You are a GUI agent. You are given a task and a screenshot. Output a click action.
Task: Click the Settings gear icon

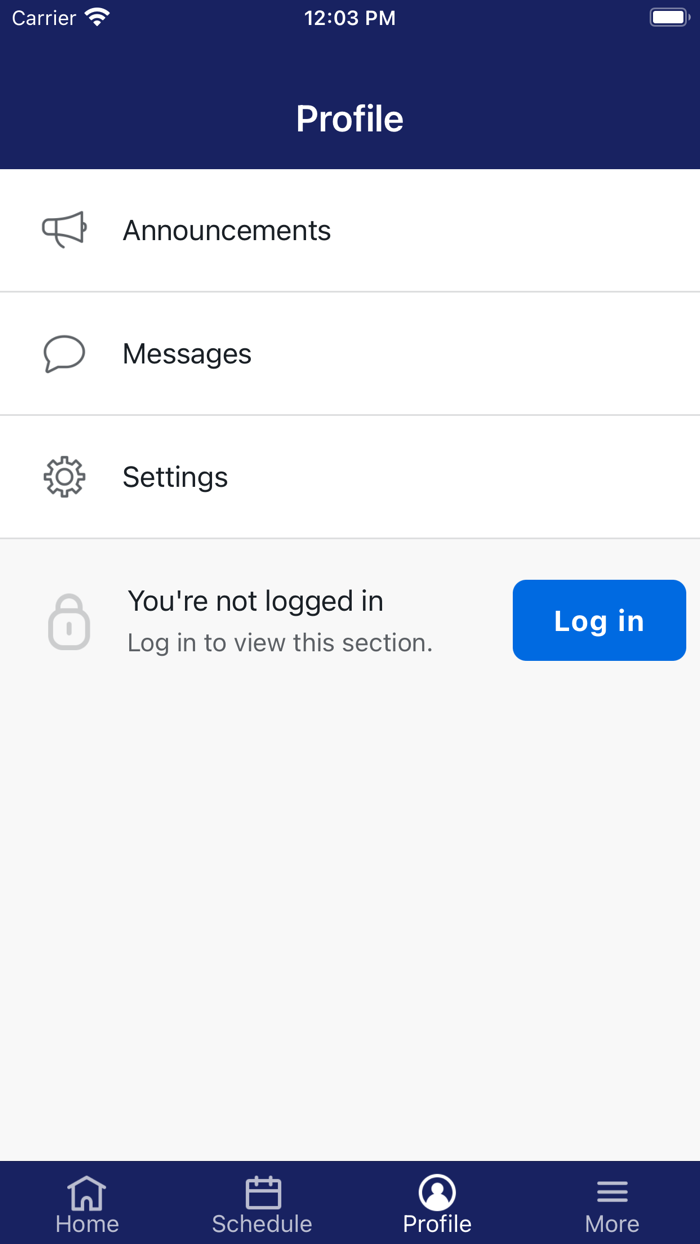pyautogui.click(x=64, y=477)
